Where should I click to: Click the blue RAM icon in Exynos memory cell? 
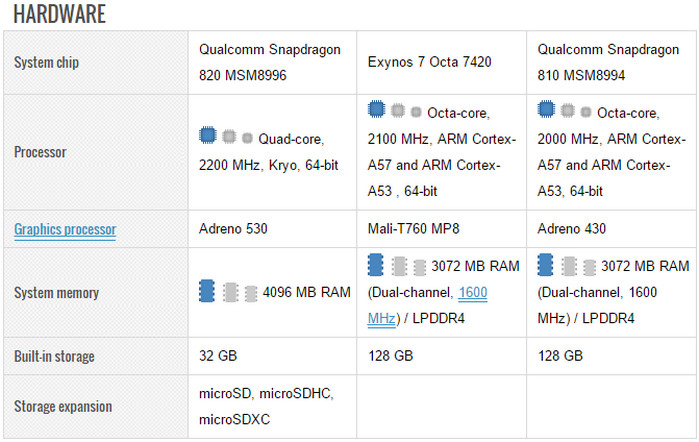[x=376, y=265]
